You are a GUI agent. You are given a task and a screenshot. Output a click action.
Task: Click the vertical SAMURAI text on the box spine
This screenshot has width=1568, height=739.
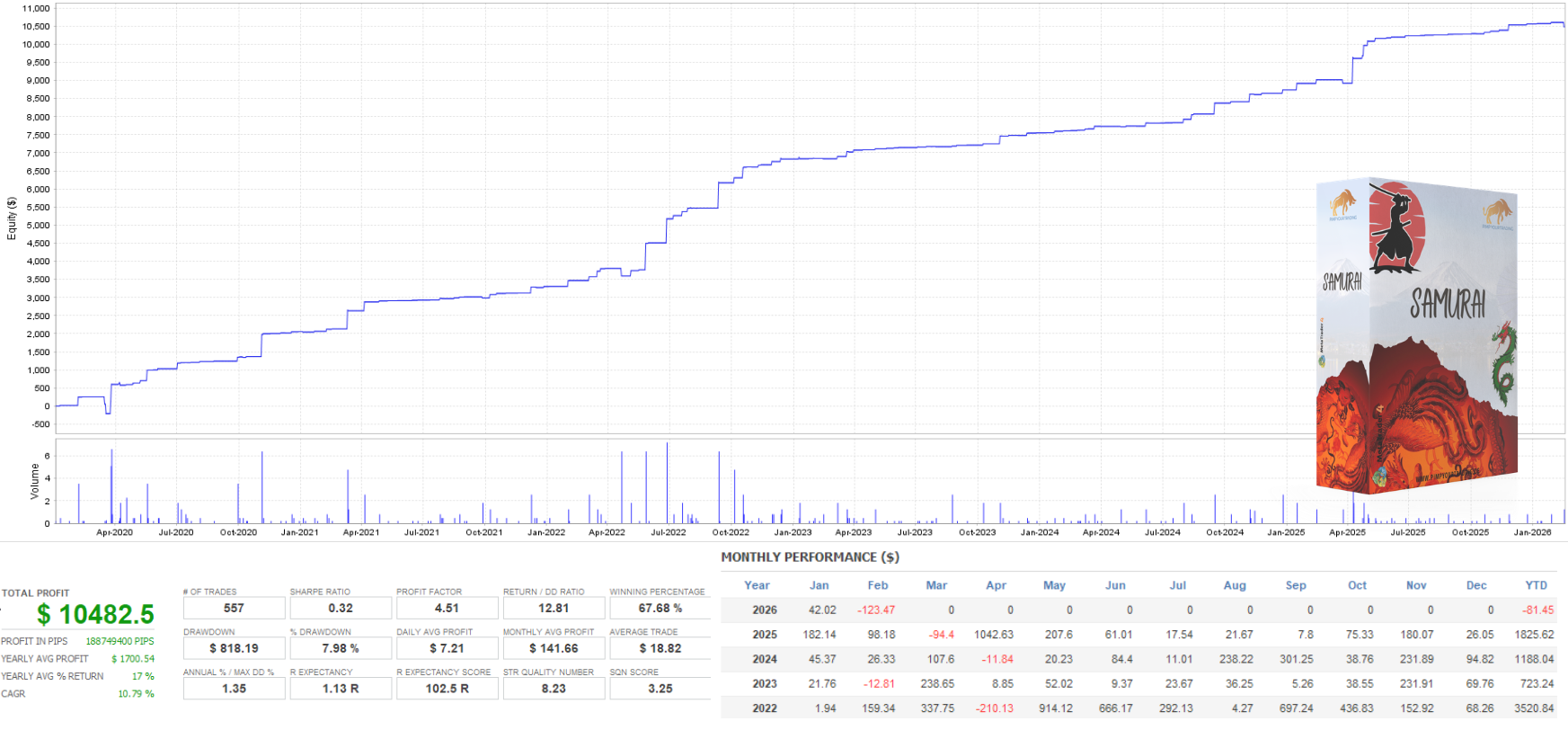pyautogui.click(x=1342, y=282)
